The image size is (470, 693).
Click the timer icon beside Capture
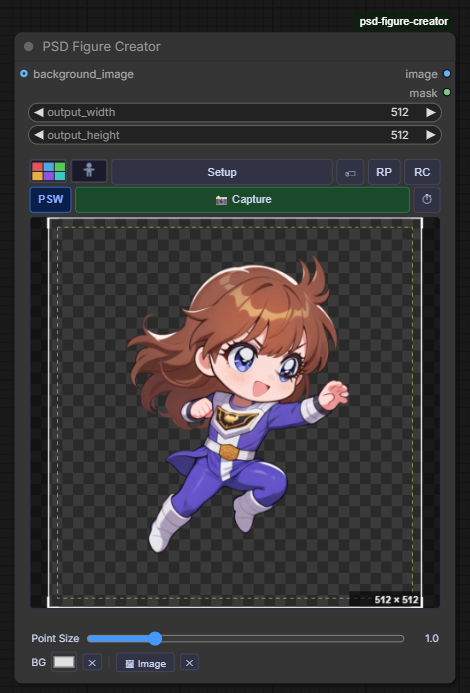[x=427, y=199]
